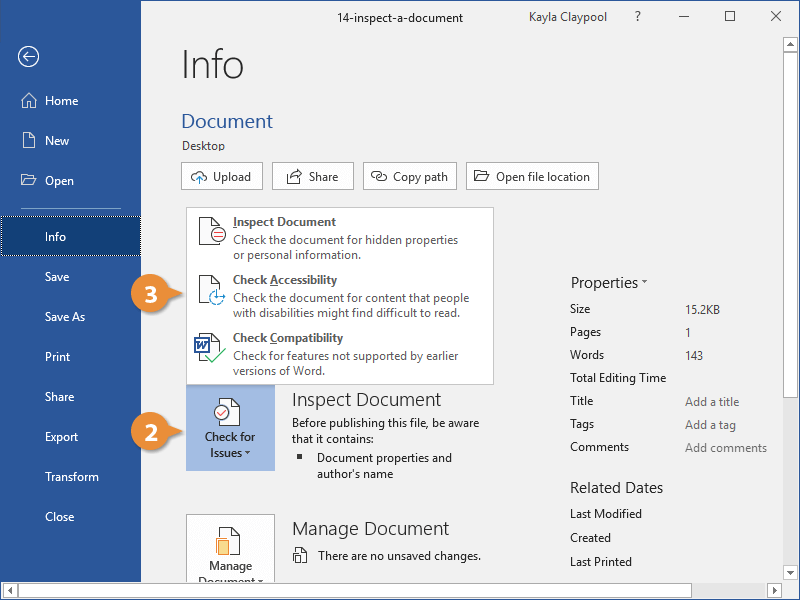Open the Print menu item
The image size is (800, 600).
58,357
